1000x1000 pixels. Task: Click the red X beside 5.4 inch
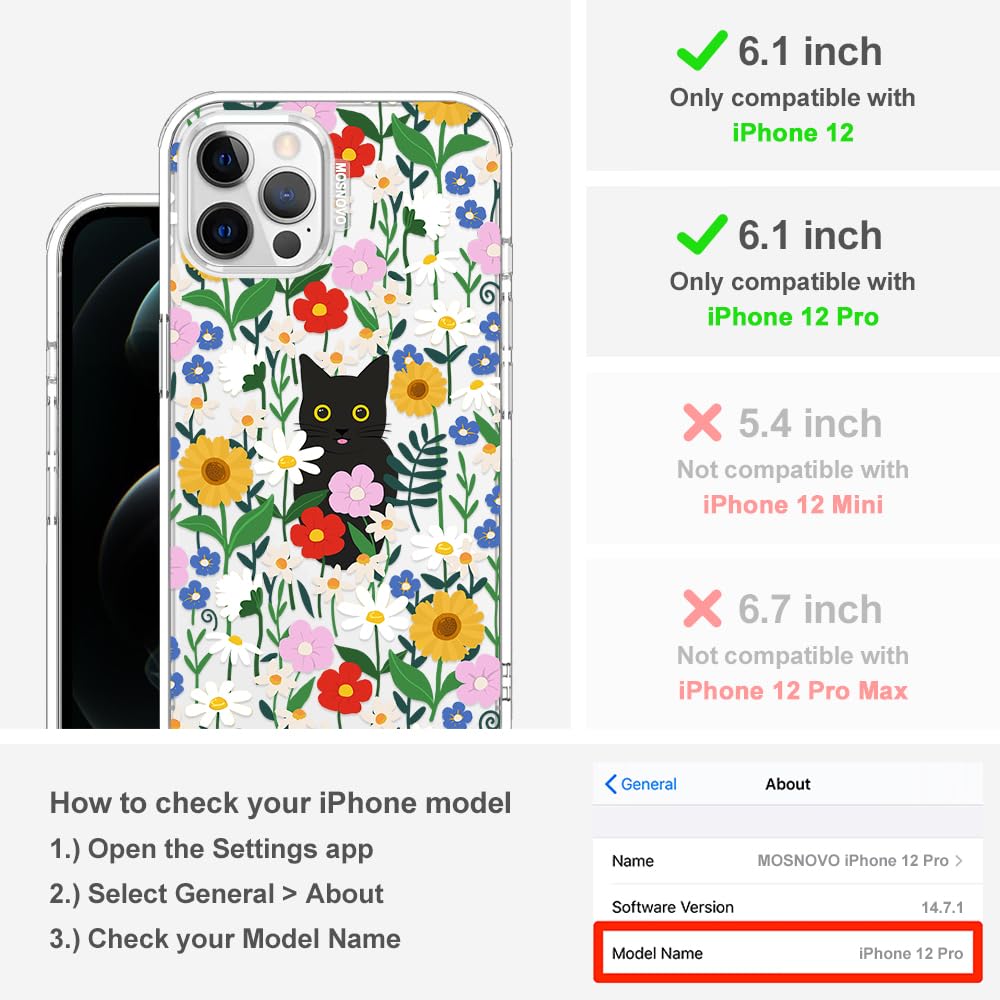702,422
